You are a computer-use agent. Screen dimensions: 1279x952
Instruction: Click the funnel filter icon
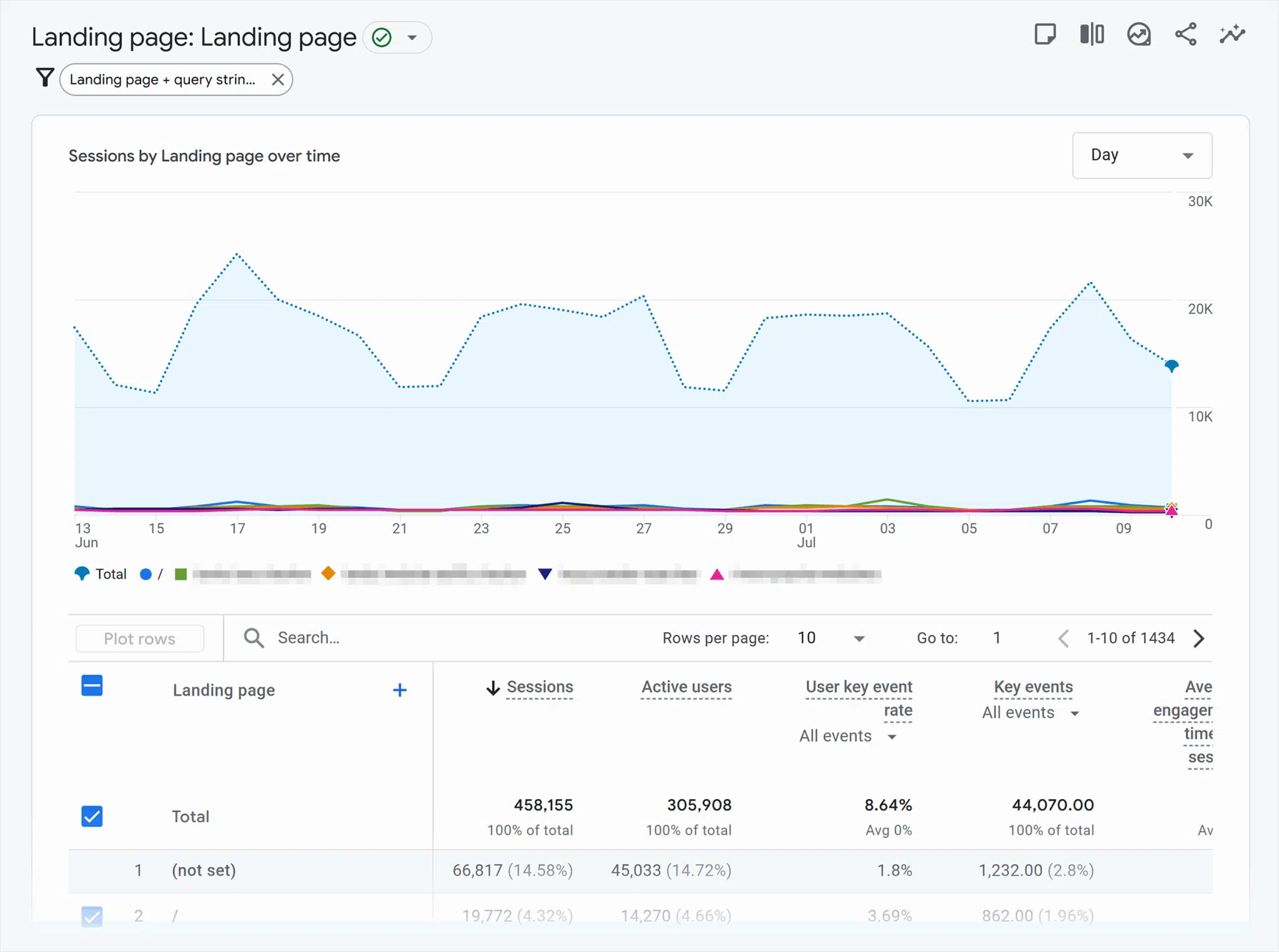click(45, 77)
